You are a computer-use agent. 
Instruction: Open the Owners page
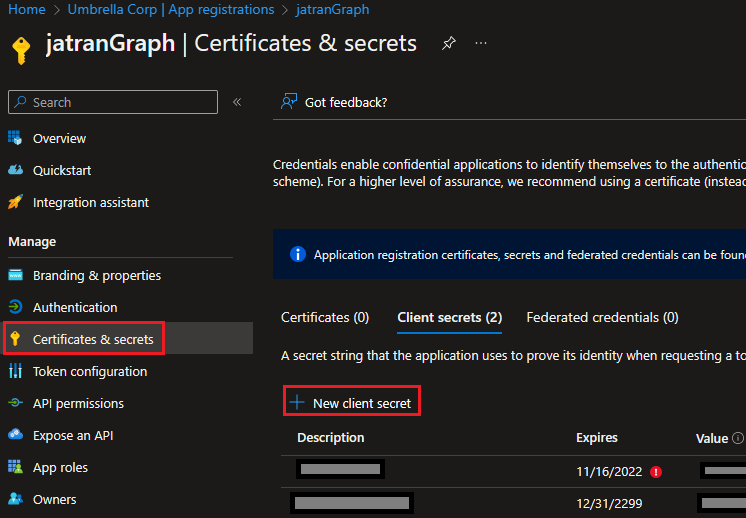54,499
